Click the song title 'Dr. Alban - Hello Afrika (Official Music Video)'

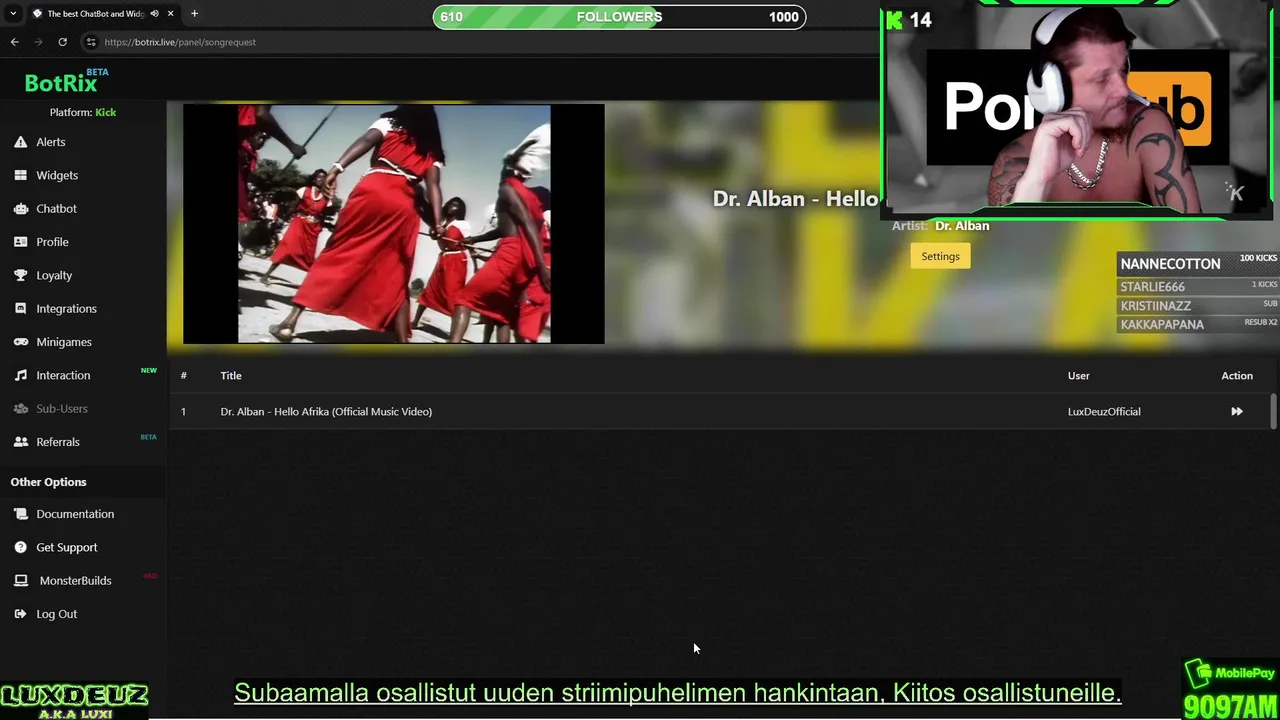click(x=326, y=412)
